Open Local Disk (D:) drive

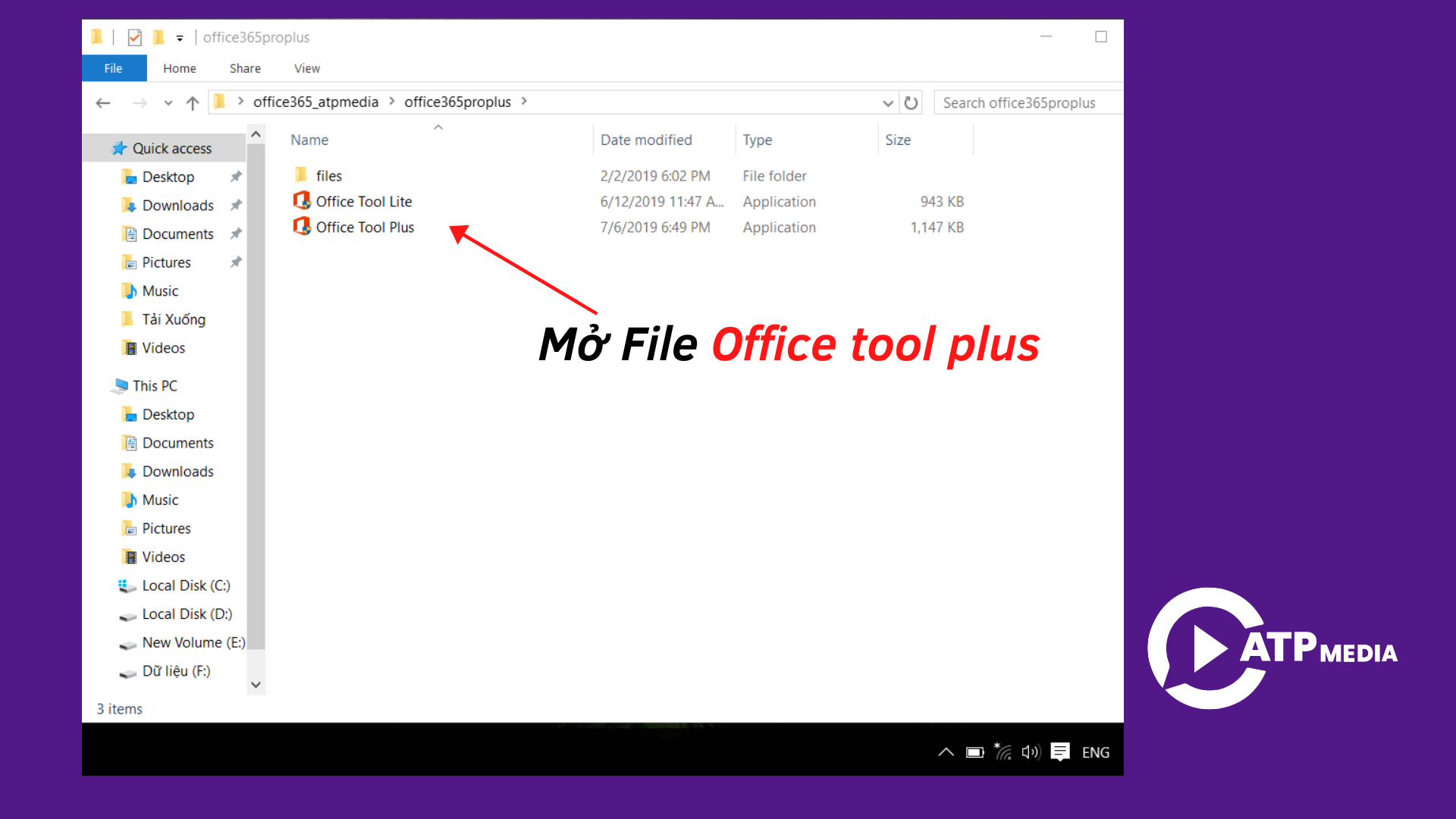(187, 614)
